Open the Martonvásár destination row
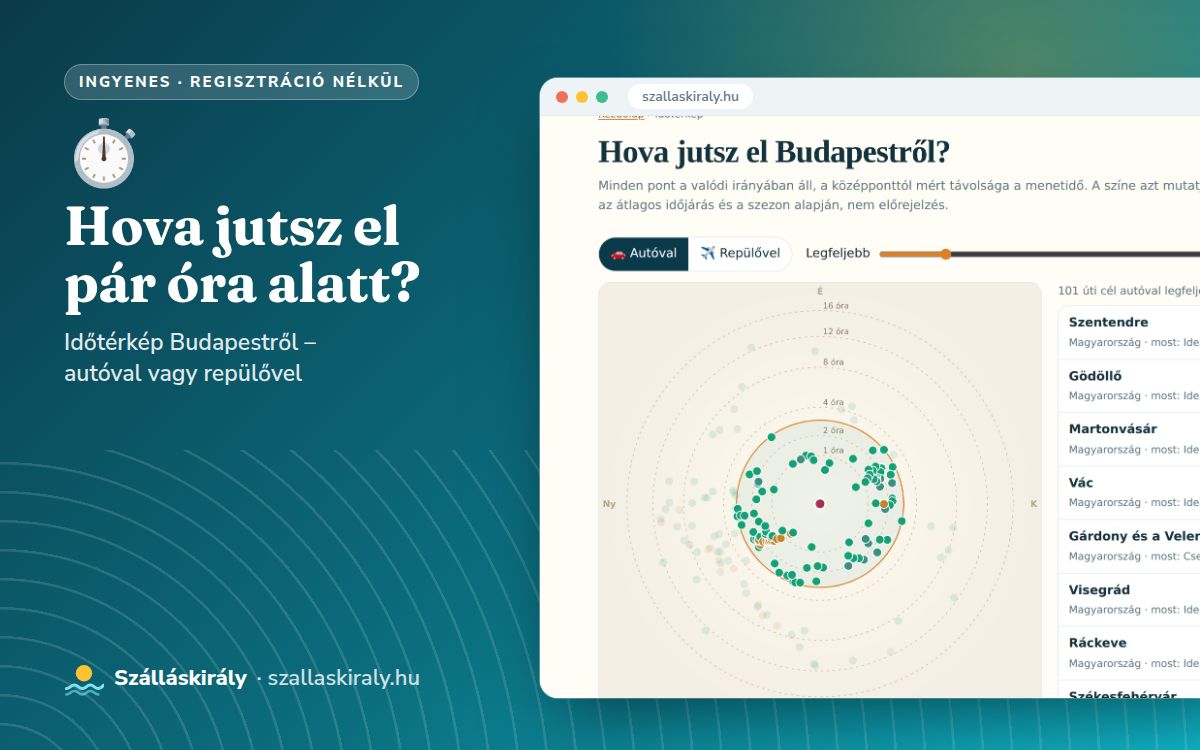Screen dimensions: 1200x750 click(x=1129, y=439)
